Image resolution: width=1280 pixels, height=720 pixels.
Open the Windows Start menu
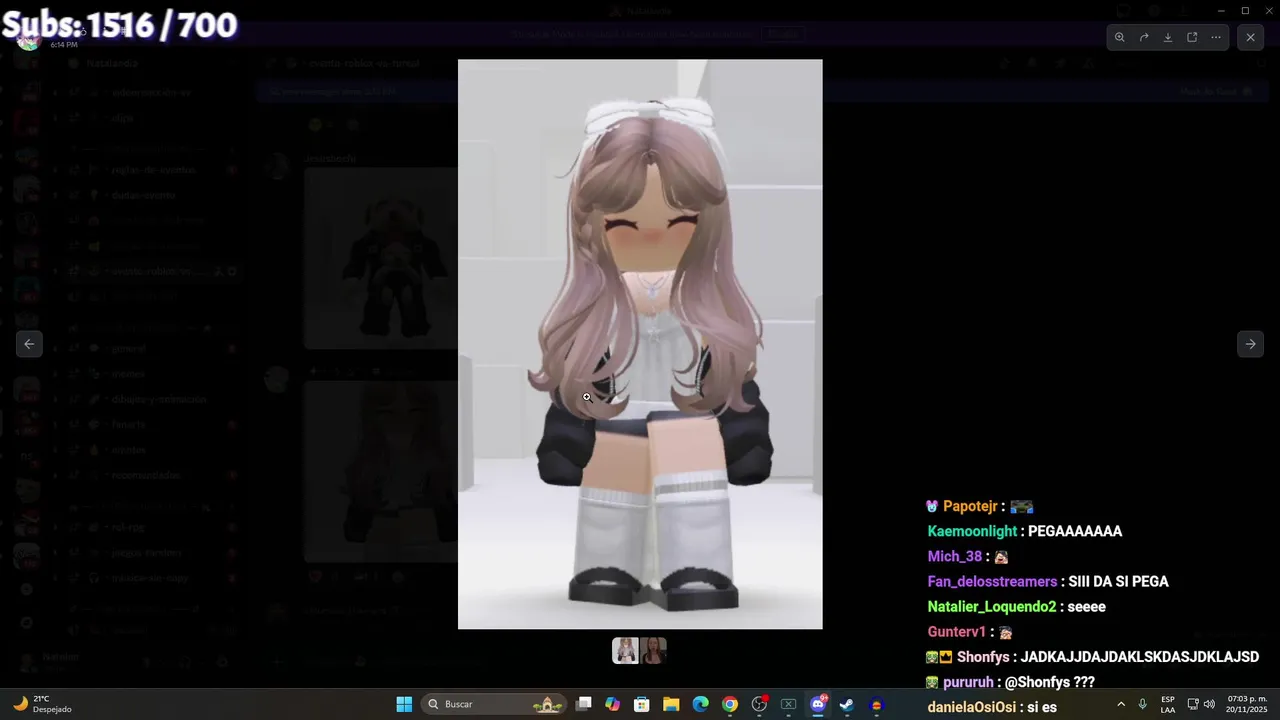tap(404, 704)
